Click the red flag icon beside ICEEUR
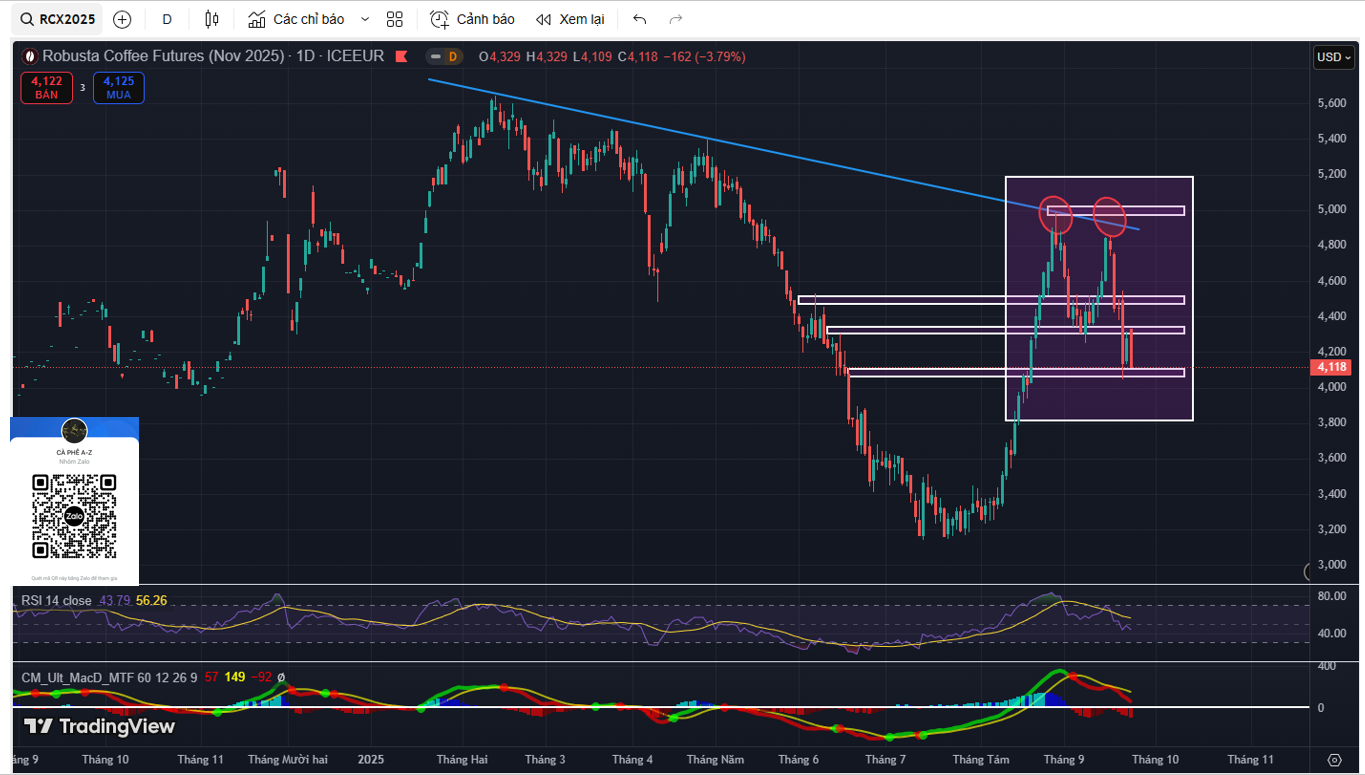 pyautogui.click(x=402, y=57)
